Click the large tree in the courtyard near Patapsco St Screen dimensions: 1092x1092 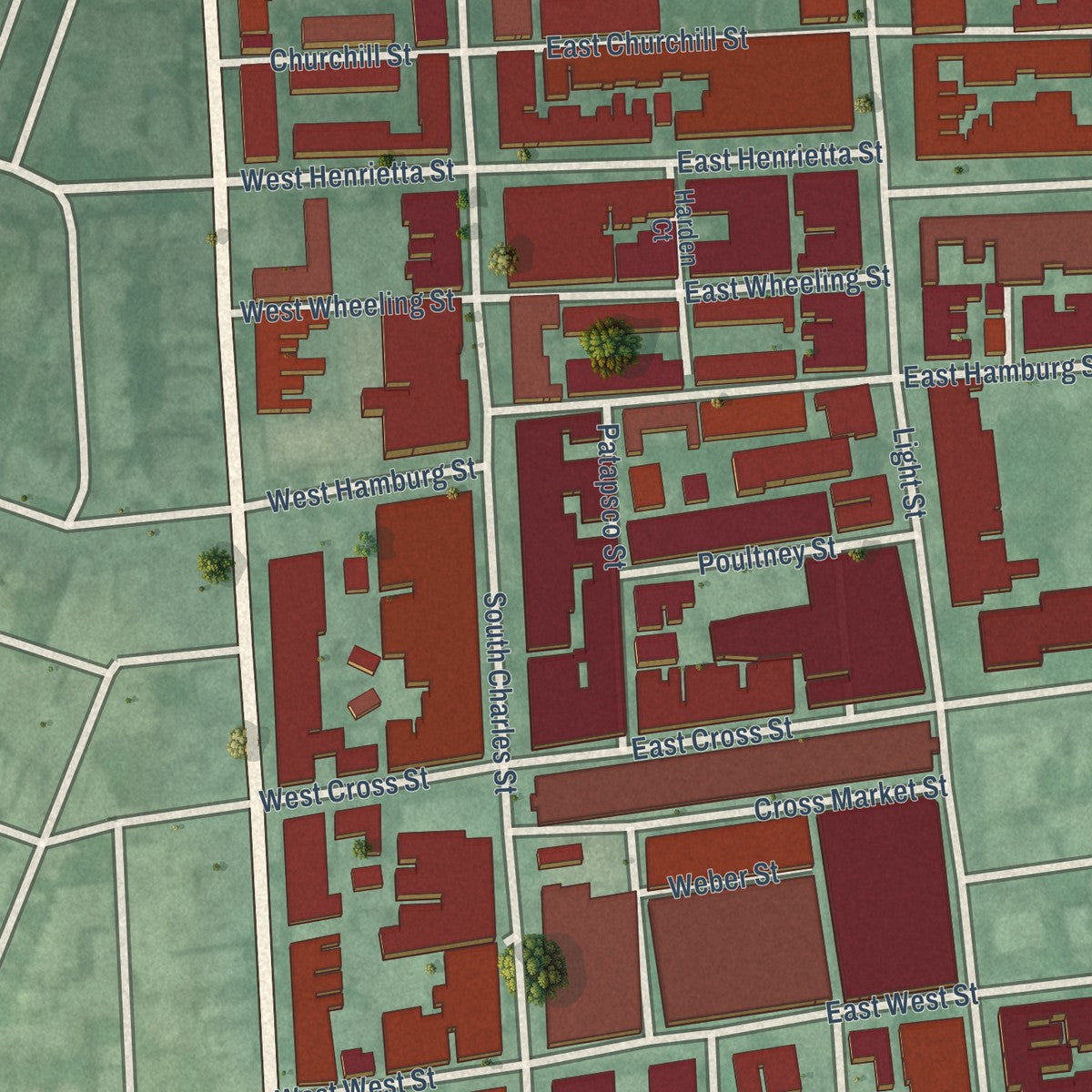pos(610,346)
